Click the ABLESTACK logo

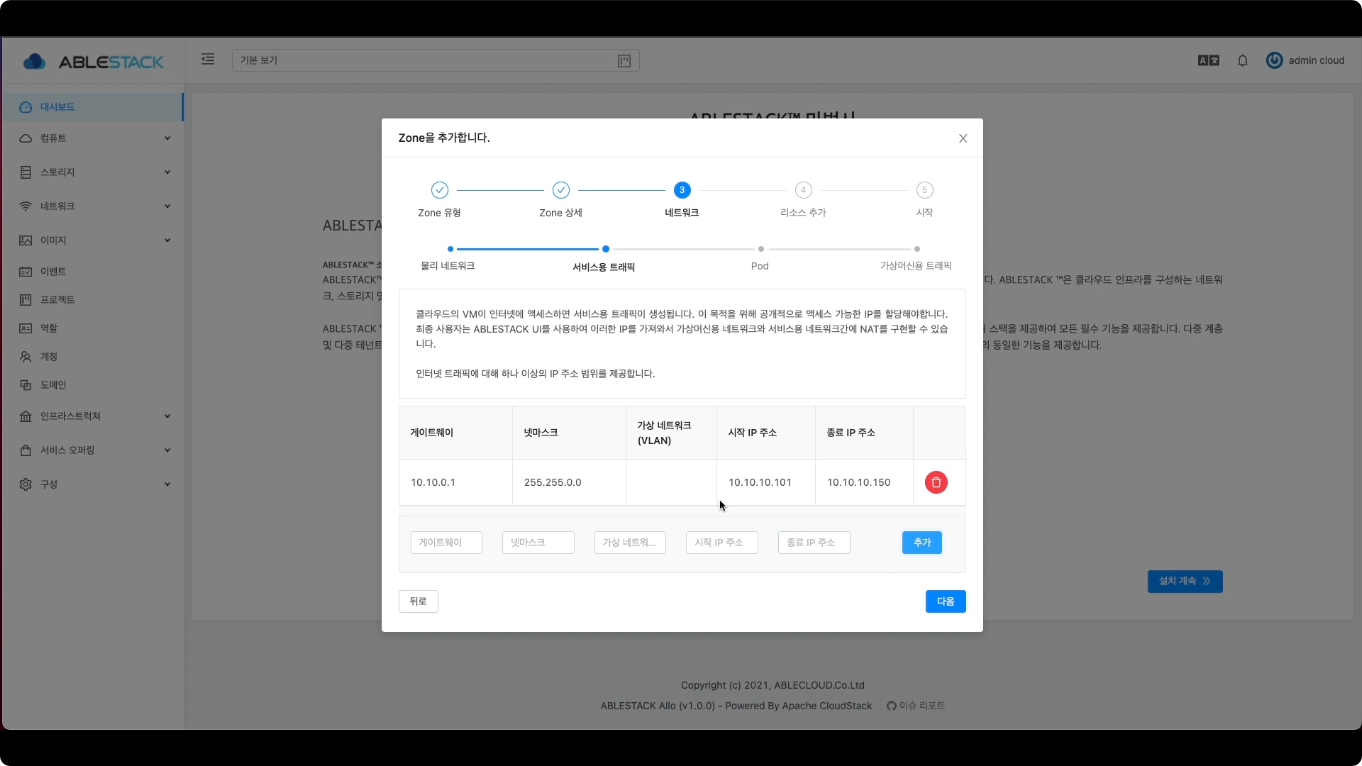click(93, 61)
